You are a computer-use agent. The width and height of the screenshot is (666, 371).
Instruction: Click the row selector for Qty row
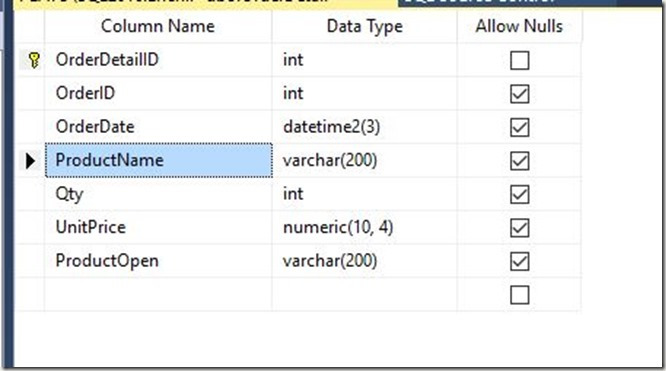point(31,194)
